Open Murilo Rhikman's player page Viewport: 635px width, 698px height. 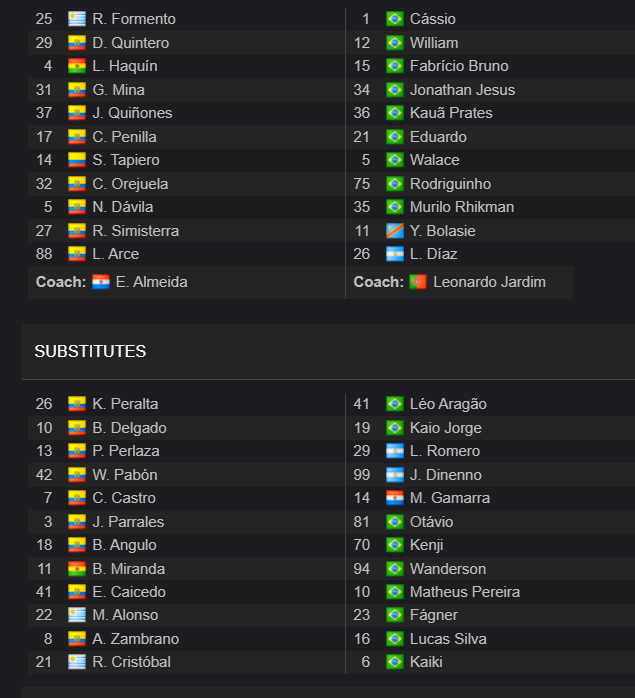click(x=462, y=207)
